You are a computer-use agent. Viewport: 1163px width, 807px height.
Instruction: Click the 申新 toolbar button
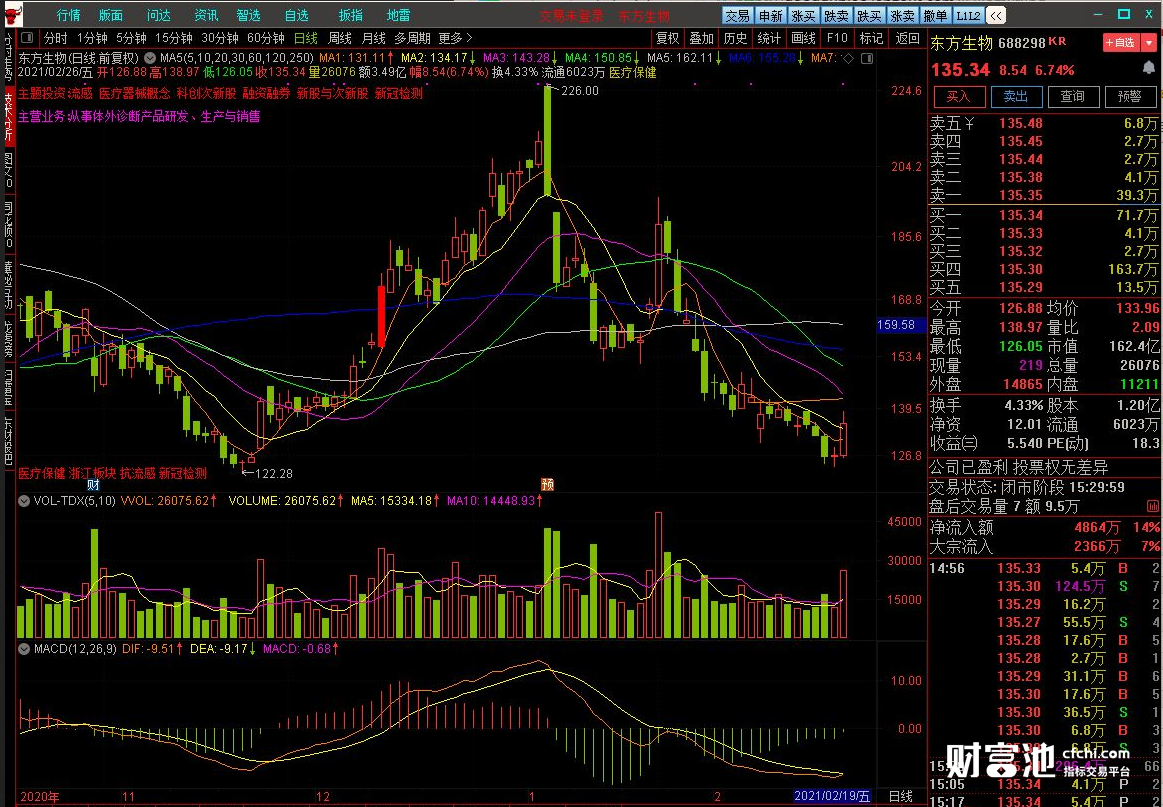click(771, 16)
